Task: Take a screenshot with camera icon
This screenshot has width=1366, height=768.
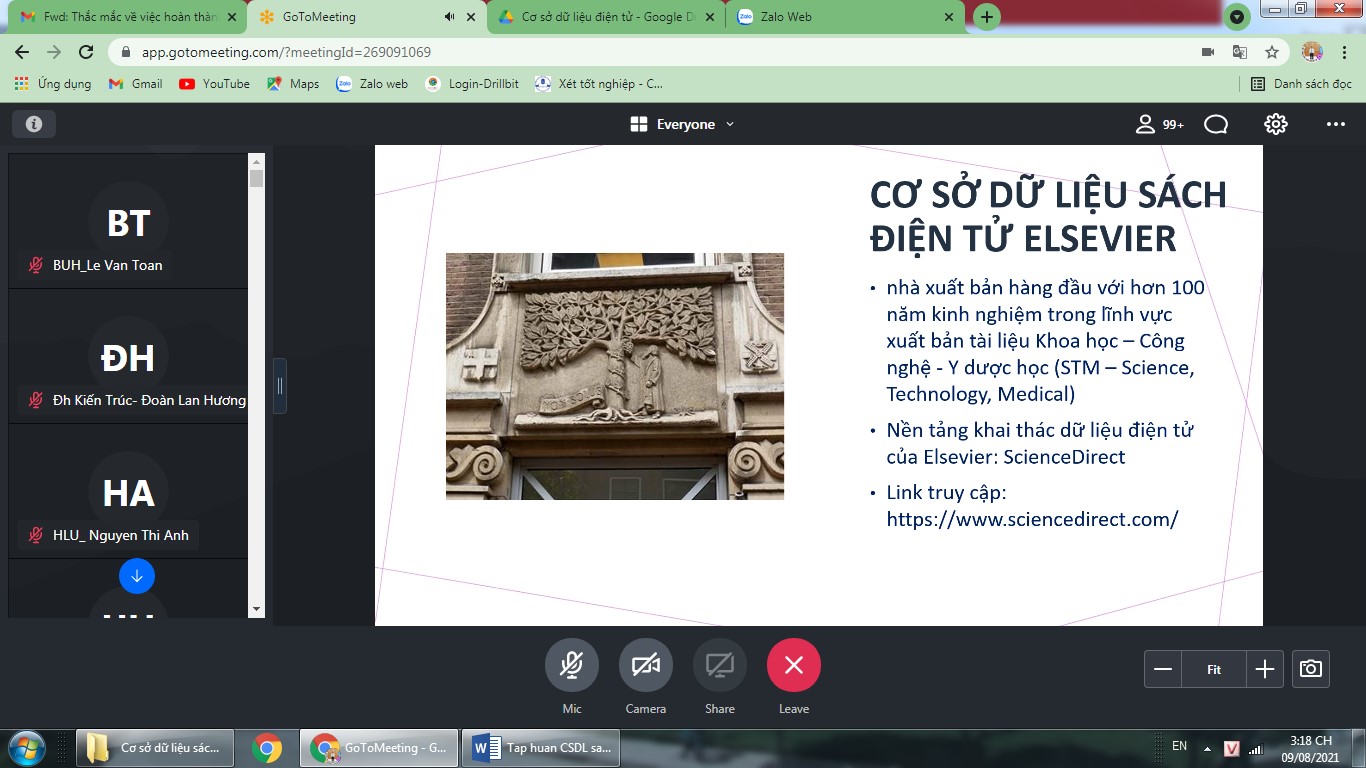Action: pos(1311,669)
